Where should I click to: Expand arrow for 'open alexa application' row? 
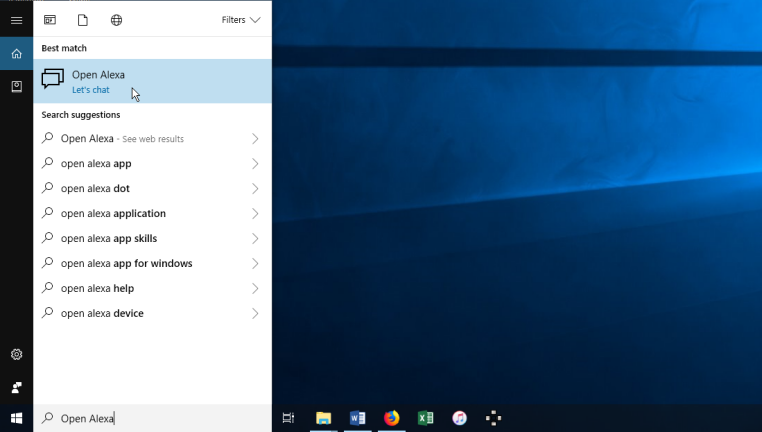pos(255,214)
